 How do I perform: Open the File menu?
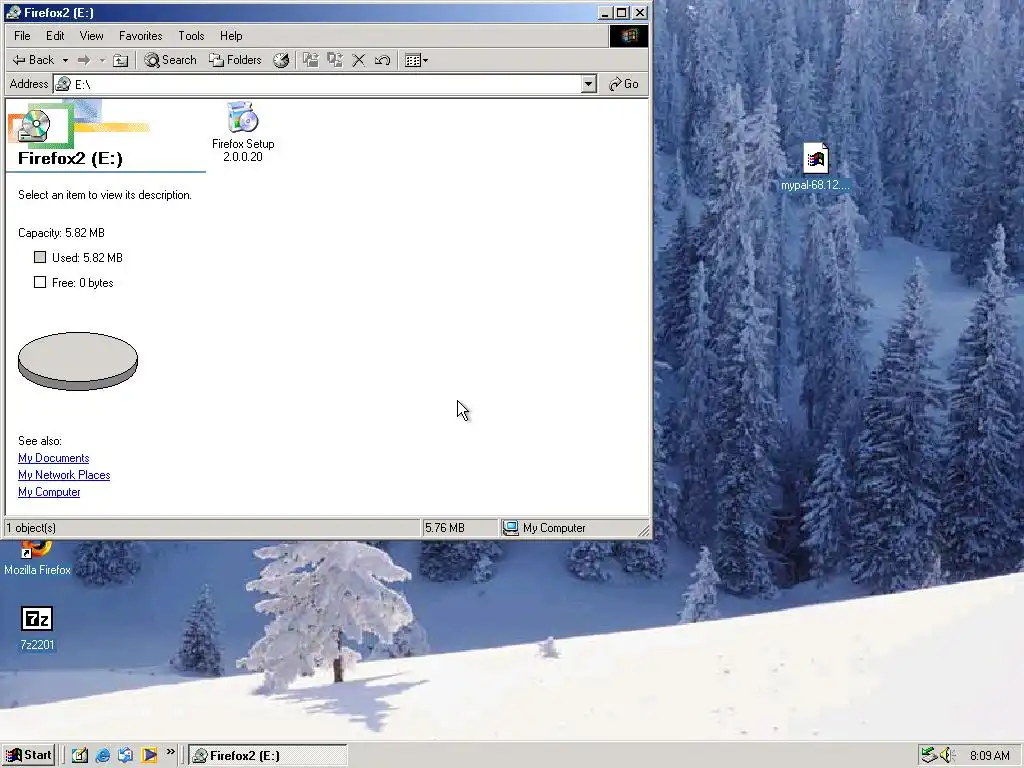[x=22, y=36]
